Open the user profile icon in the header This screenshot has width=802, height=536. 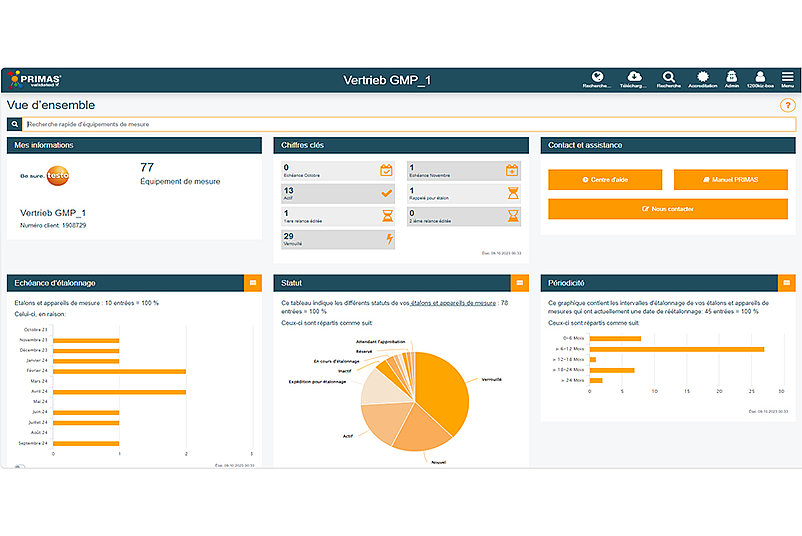click(x=760, y=79)
